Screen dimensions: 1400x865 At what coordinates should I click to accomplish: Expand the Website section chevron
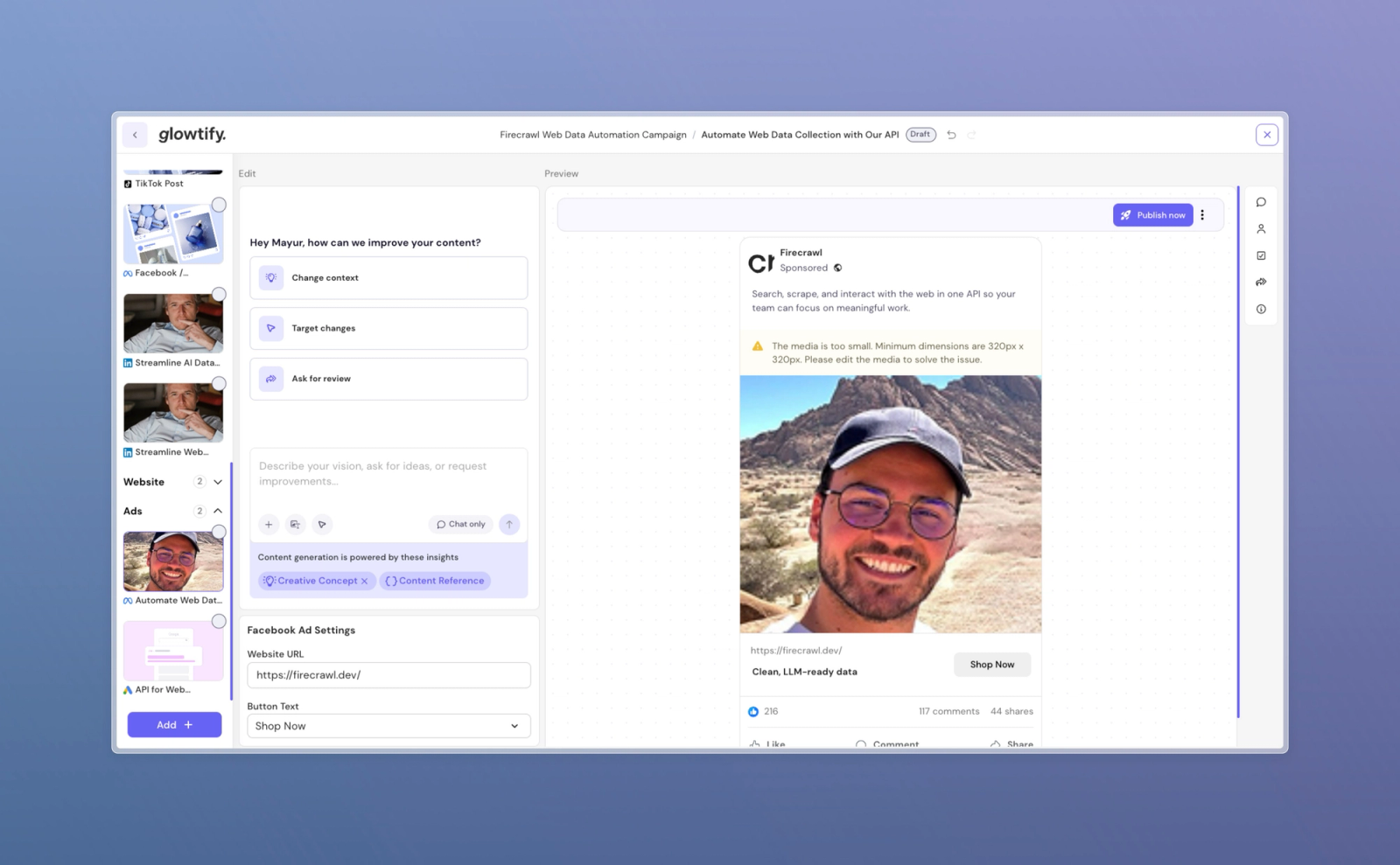coord(218,482)
